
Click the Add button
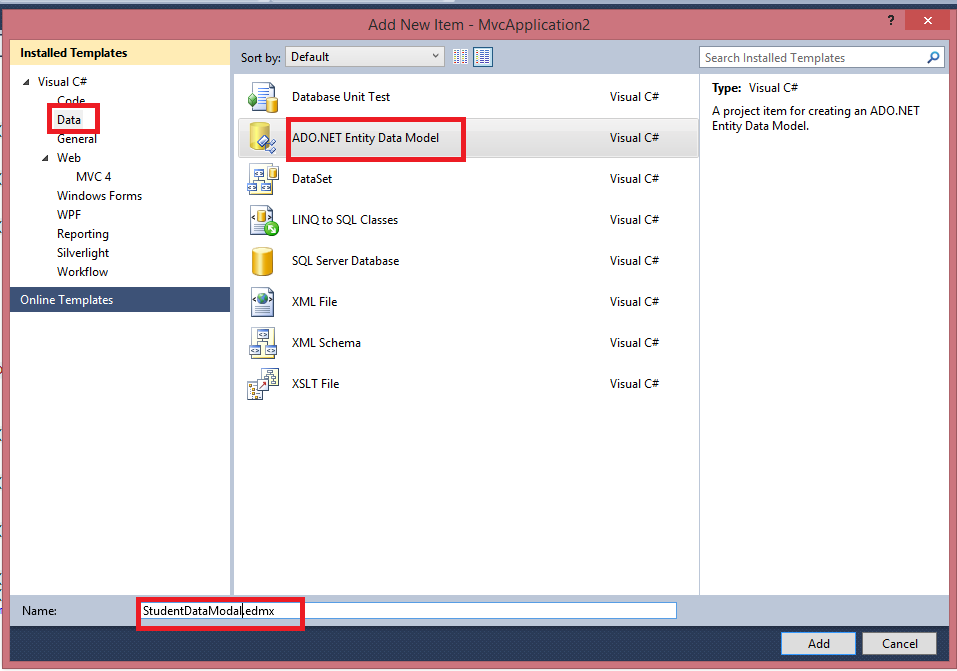(x=818, y=644)
